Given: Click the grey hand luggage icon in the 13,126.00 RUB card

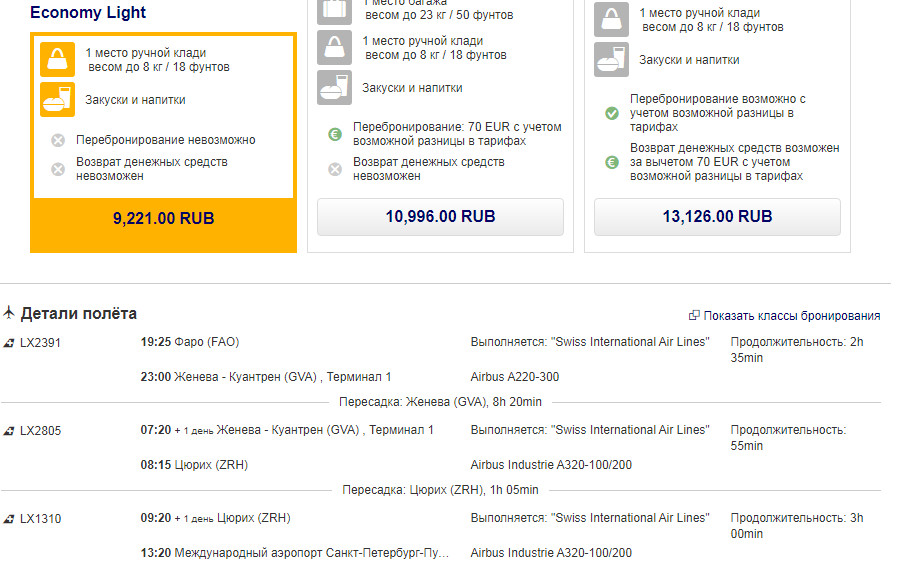Looking at the screenshot, I should [x=611, y=19].
